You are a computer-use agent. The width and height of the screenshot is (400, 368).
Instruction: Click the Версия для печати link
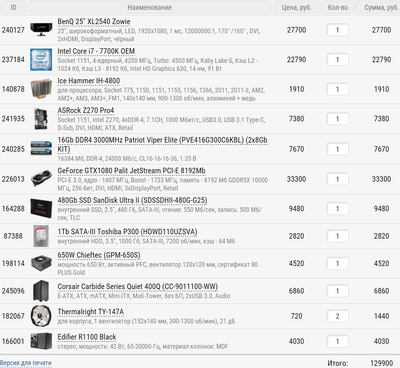pos(26,363)
